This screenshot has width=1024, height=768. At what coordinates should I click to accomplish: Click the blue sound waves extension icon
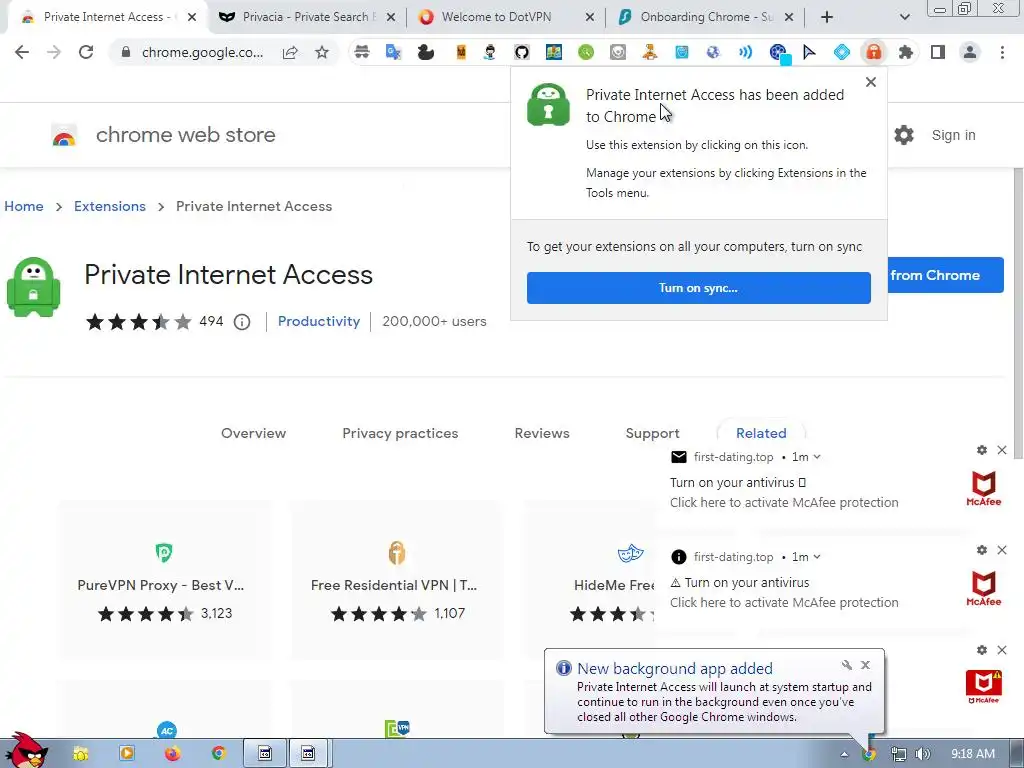tap(745, 52)
